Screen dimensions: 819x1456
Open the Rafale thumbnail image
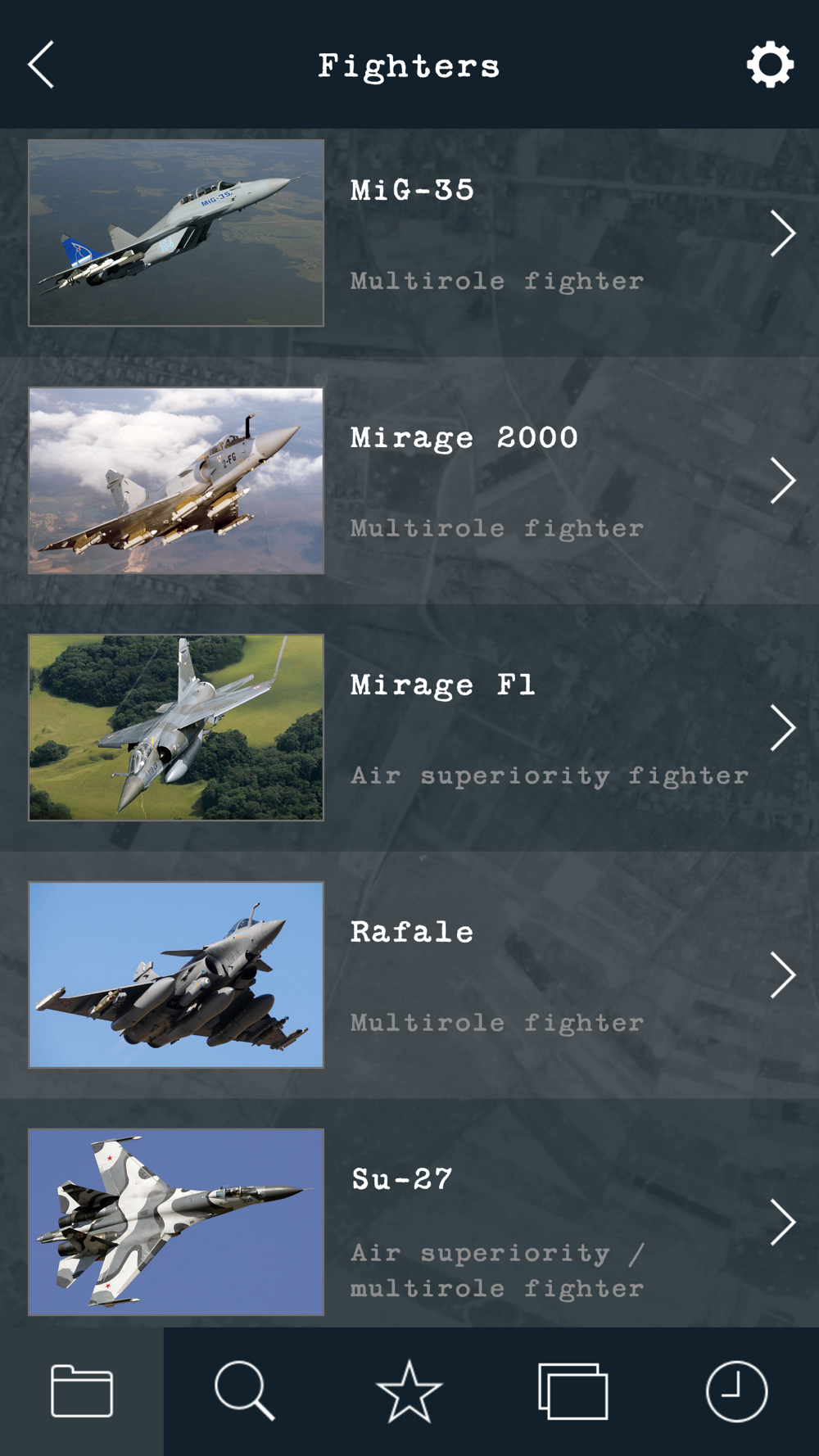click(x=176, y=975)
